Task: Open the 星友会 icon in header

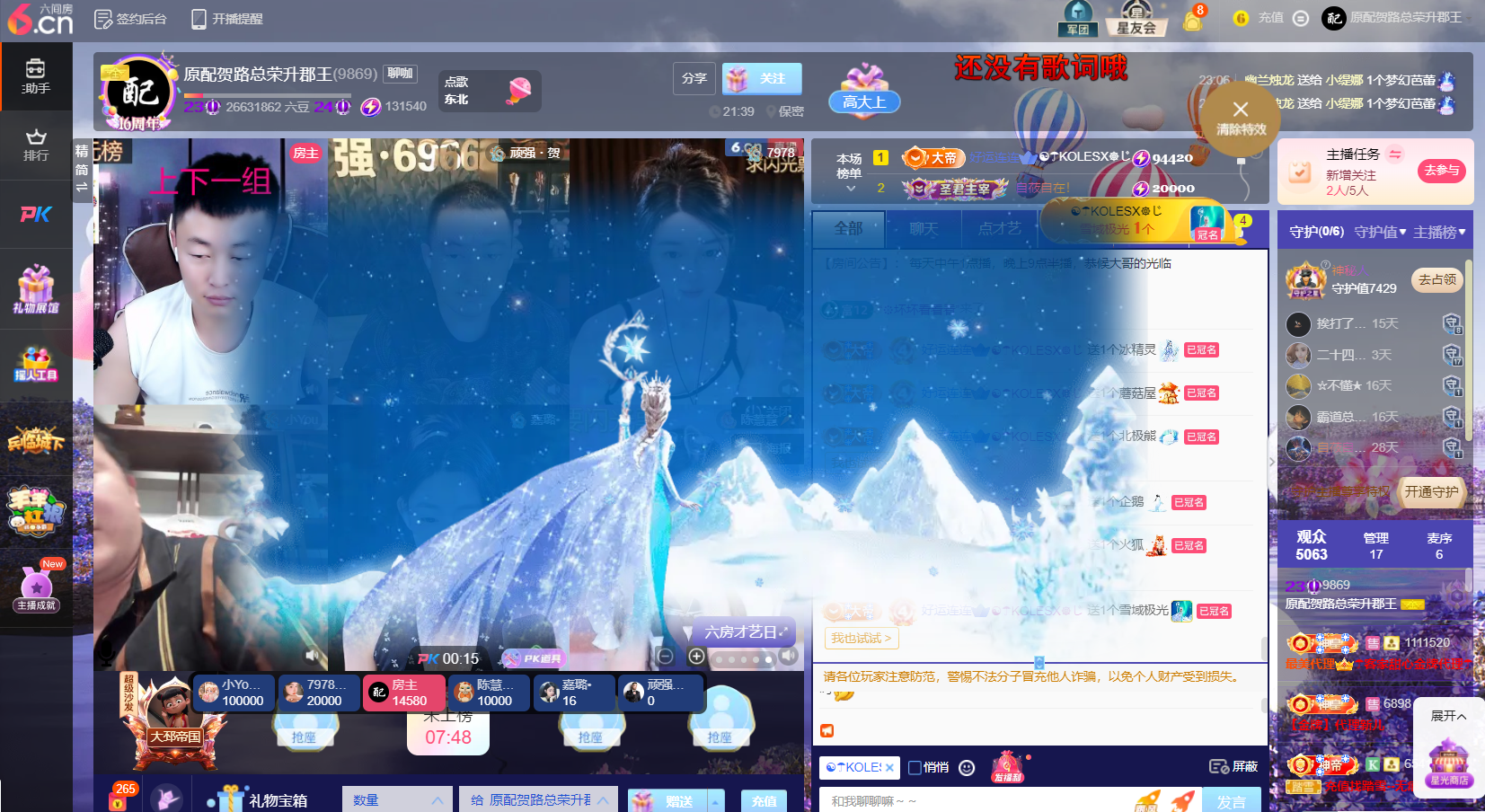Action: [x=1136, y=18]
